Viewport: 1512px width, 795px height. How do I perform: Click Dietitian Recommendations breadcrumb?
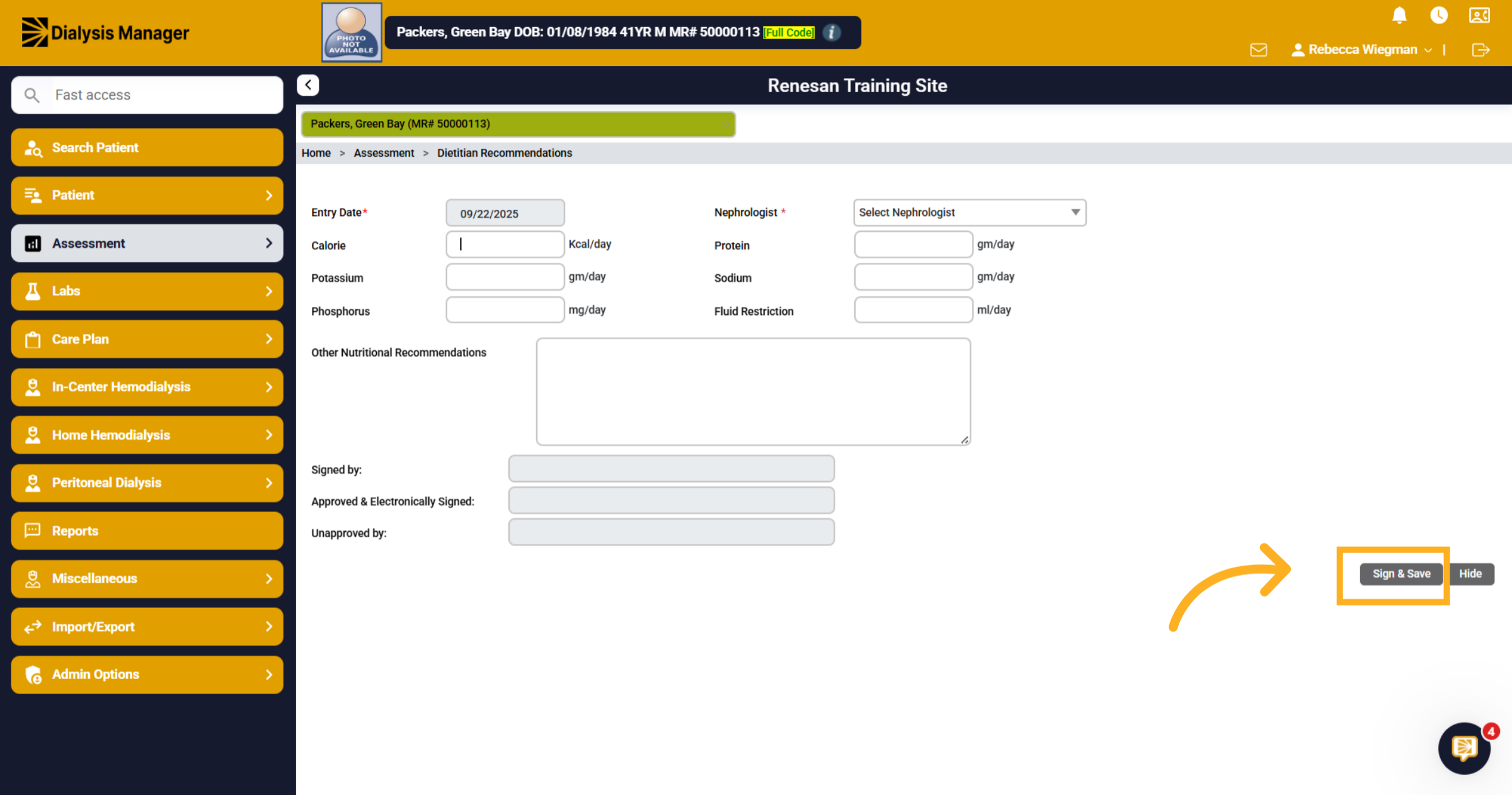click(x=505, y=153)
